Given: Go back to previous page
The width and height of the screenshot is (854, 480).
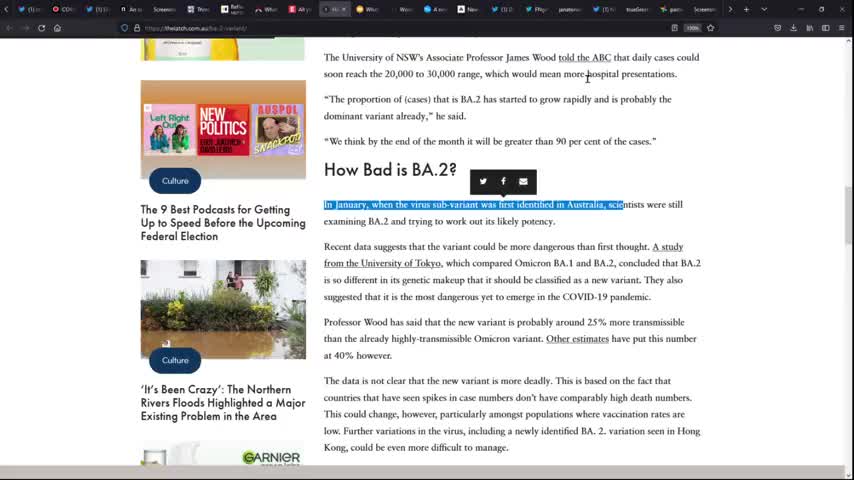Looking at the screenshot, I should pyautogui.click(x=9, y=28).
